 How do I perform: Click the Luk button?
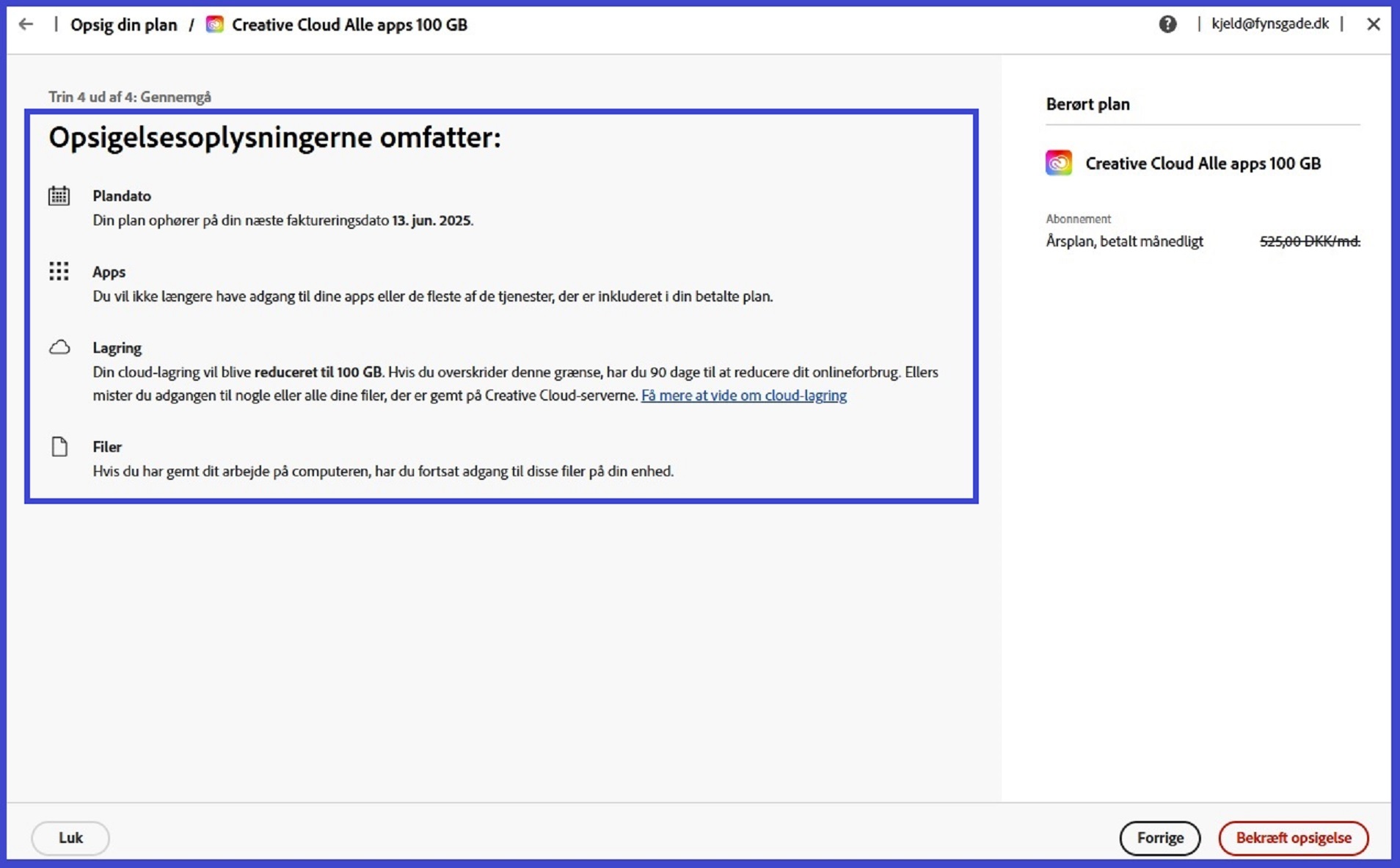tap(70, 838)
